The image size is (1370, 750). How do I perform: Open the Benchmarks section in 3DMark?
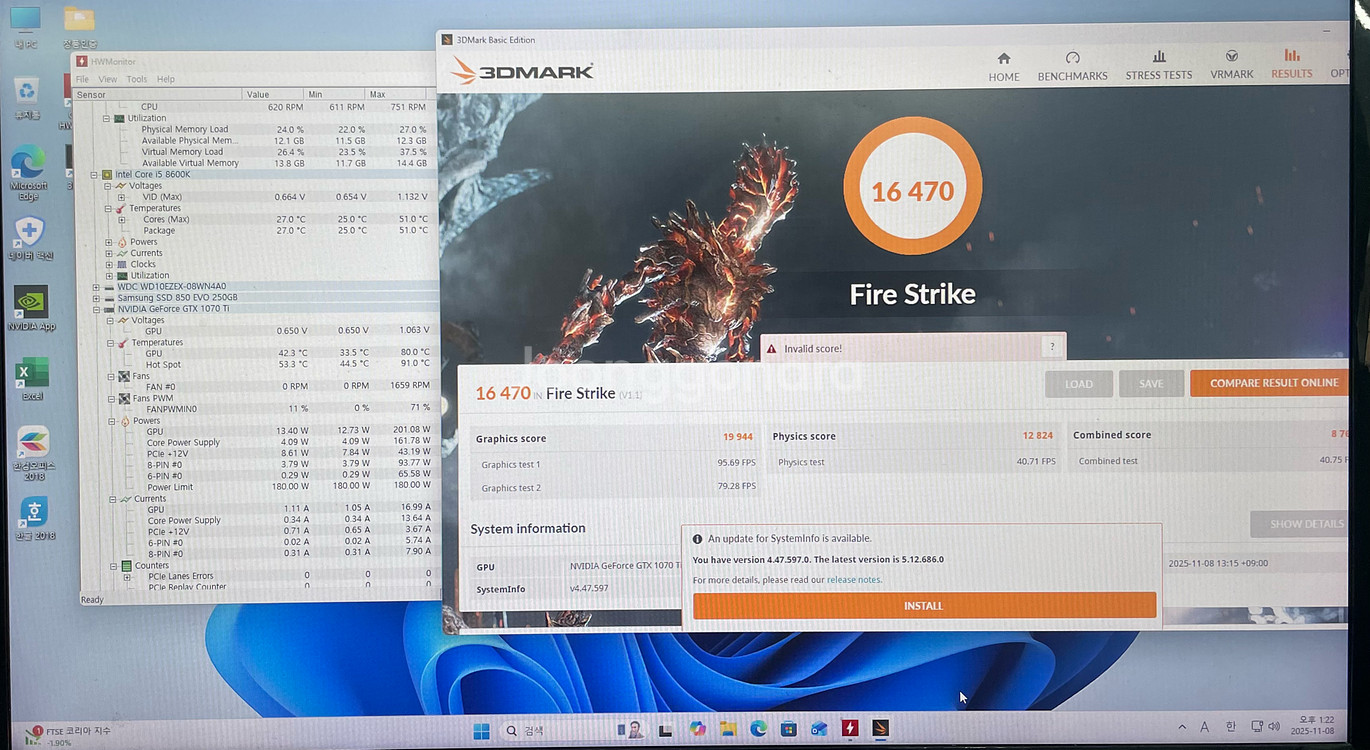click(1072, 65)
